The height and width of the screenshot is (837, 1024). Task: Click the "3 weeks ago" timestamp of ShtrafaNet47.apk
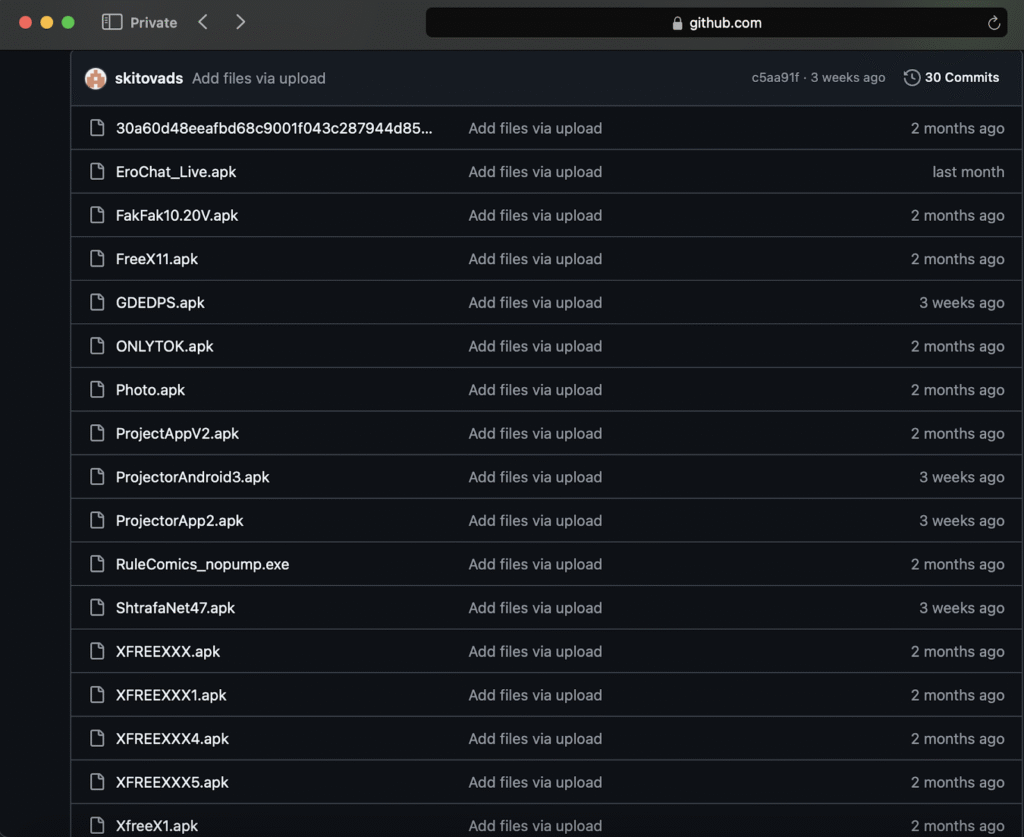[x=961, y=608]
